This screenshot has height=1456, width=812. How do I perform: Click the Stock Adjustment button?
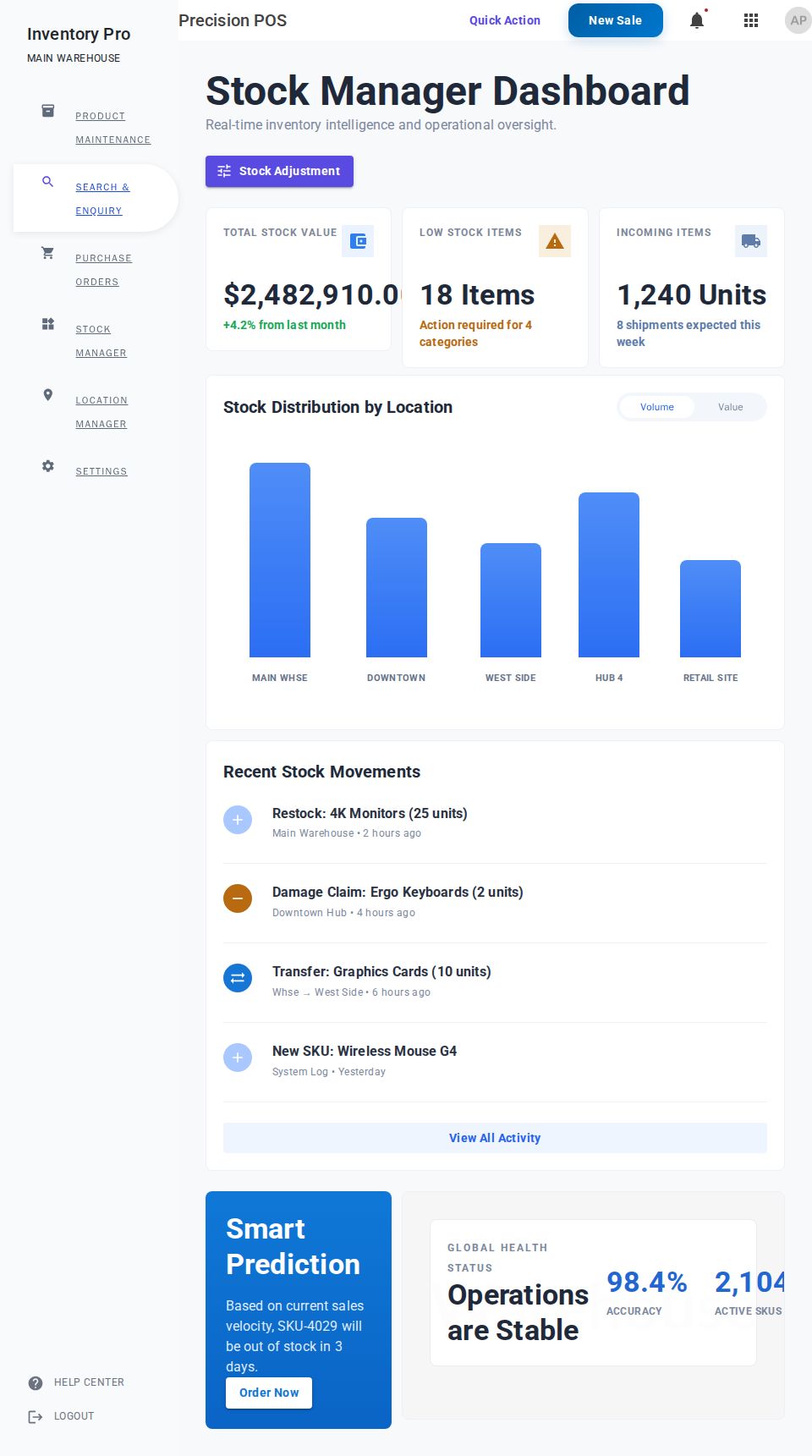click(x=279, y=171)
